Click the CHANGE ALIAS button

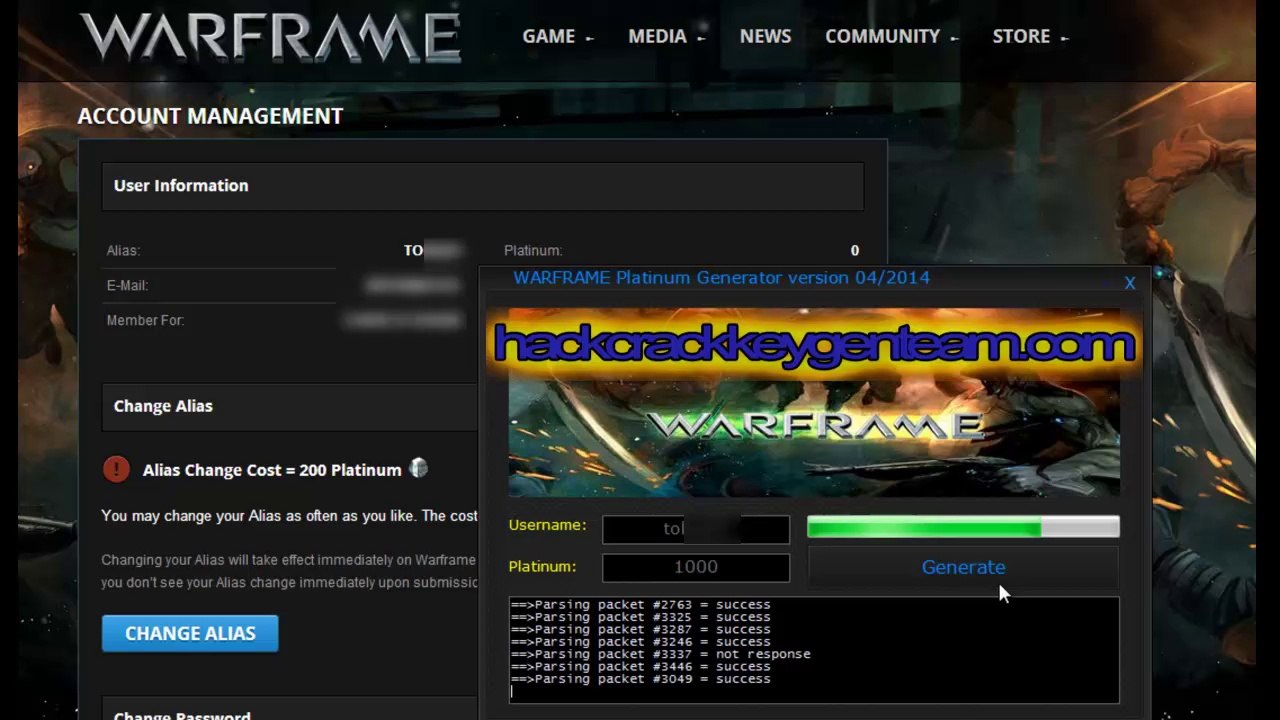click(190, 633)
